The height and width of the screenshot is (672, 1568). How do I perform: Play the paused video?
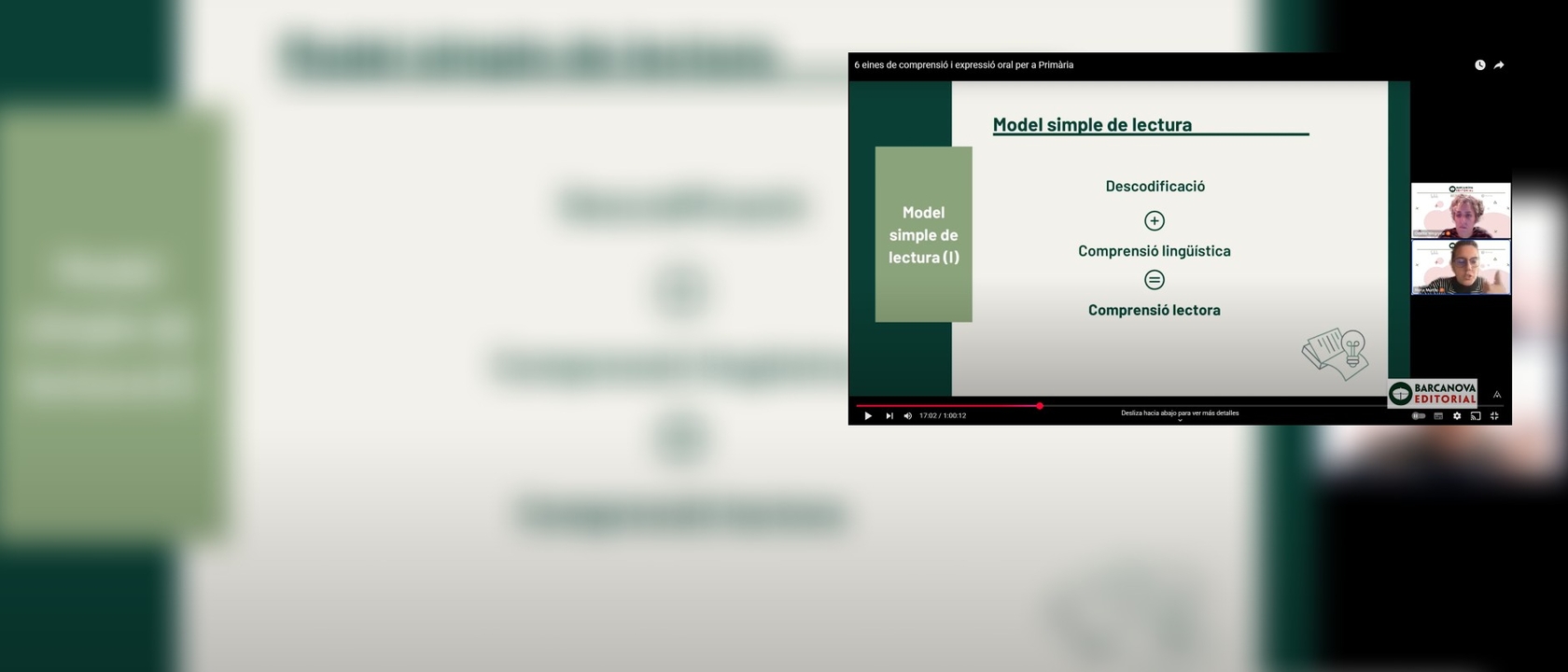[x=868, y=416]
